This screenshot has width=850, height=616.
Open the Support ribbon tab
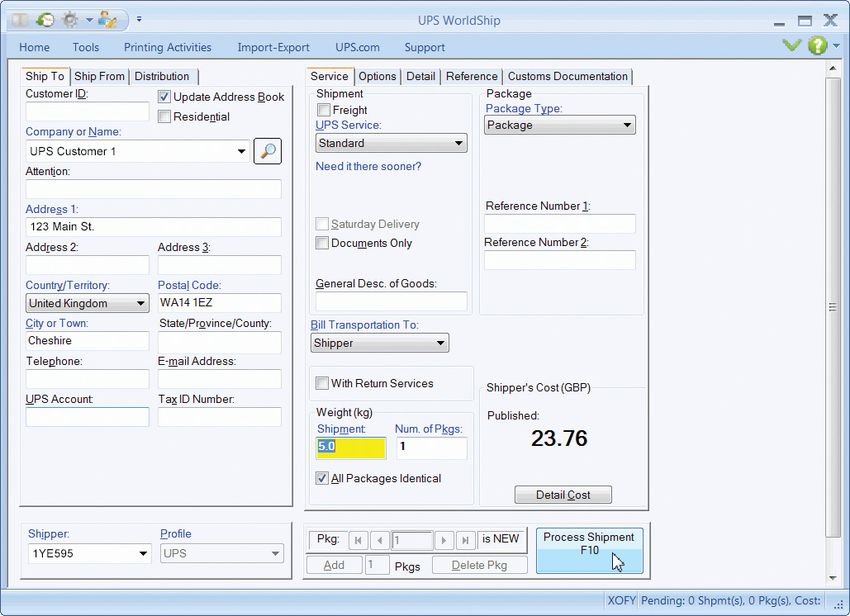[424, 47]
